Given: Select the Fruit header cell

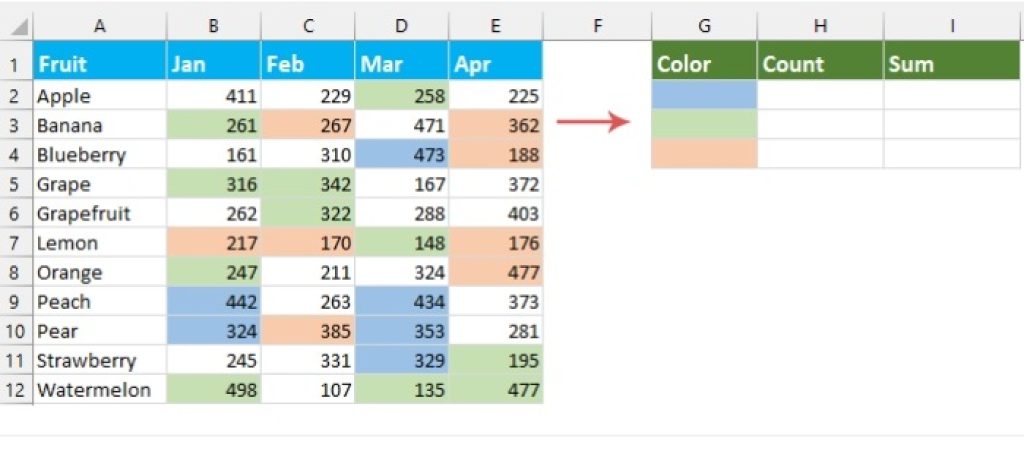Looking at the screenshot, I should pyautogui.click(x=99, y=64).
